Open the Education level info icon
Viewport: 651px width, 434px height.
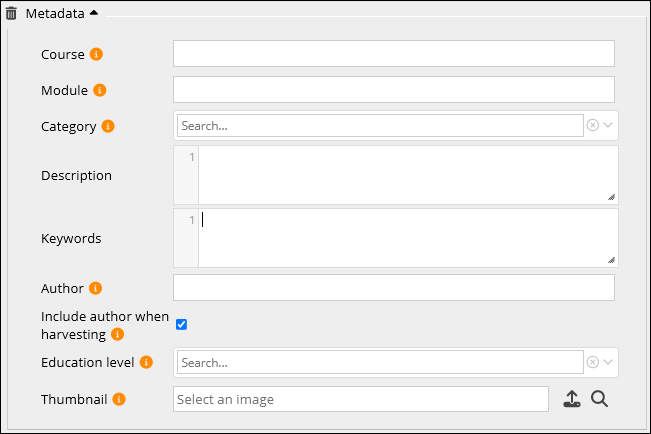(x=146, y=362)
